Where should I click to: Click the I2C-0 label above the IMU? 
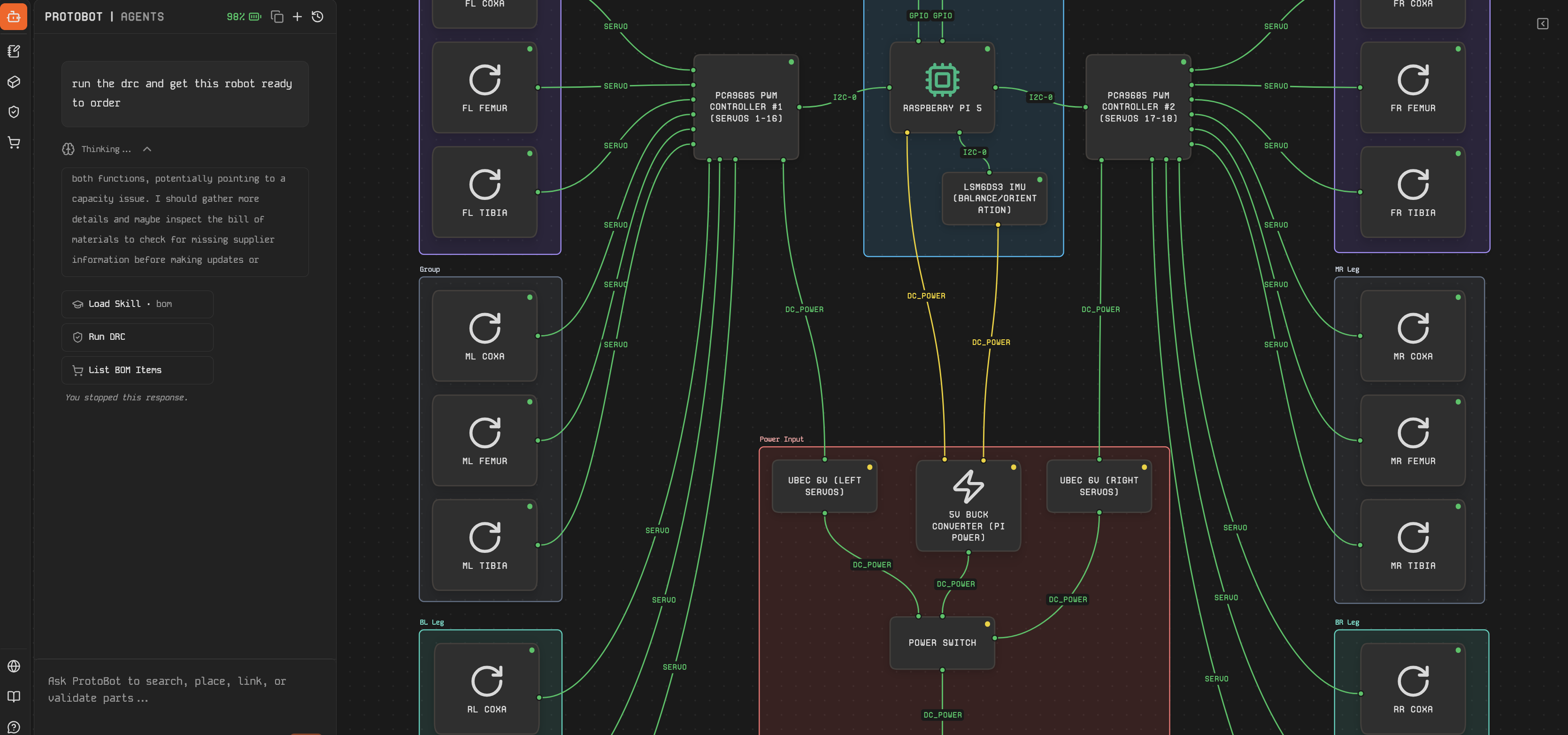(975, 152)
